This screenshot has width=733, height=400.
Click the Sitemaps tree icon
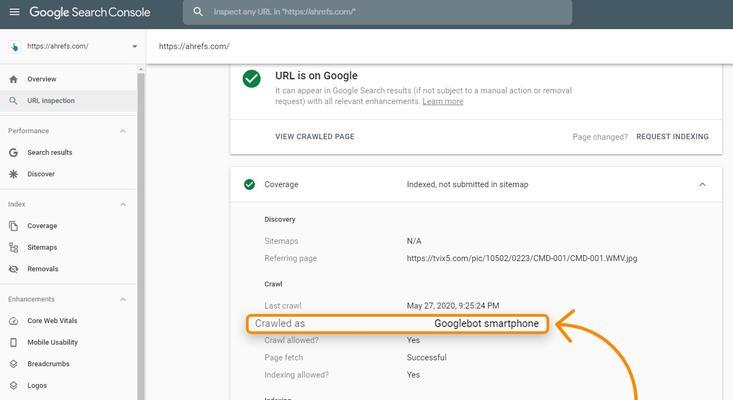[x=14, y=248]
